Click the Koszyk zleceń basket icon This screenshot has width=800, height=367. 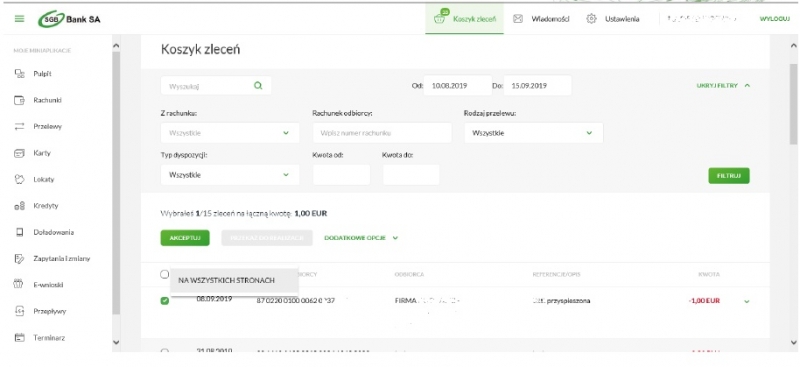click(439, 18)
